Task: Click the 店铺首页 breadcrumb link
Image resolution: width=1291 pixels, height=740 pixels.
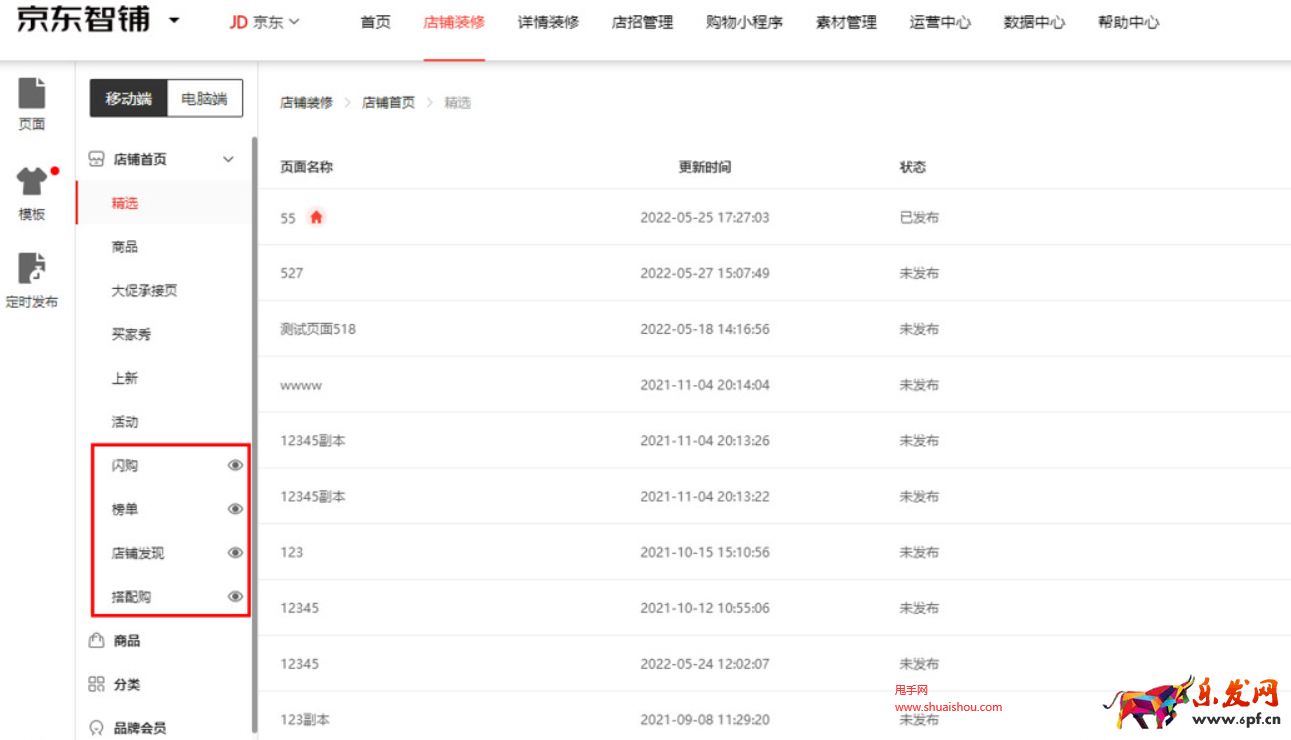Action: click(x=388, y=103)
